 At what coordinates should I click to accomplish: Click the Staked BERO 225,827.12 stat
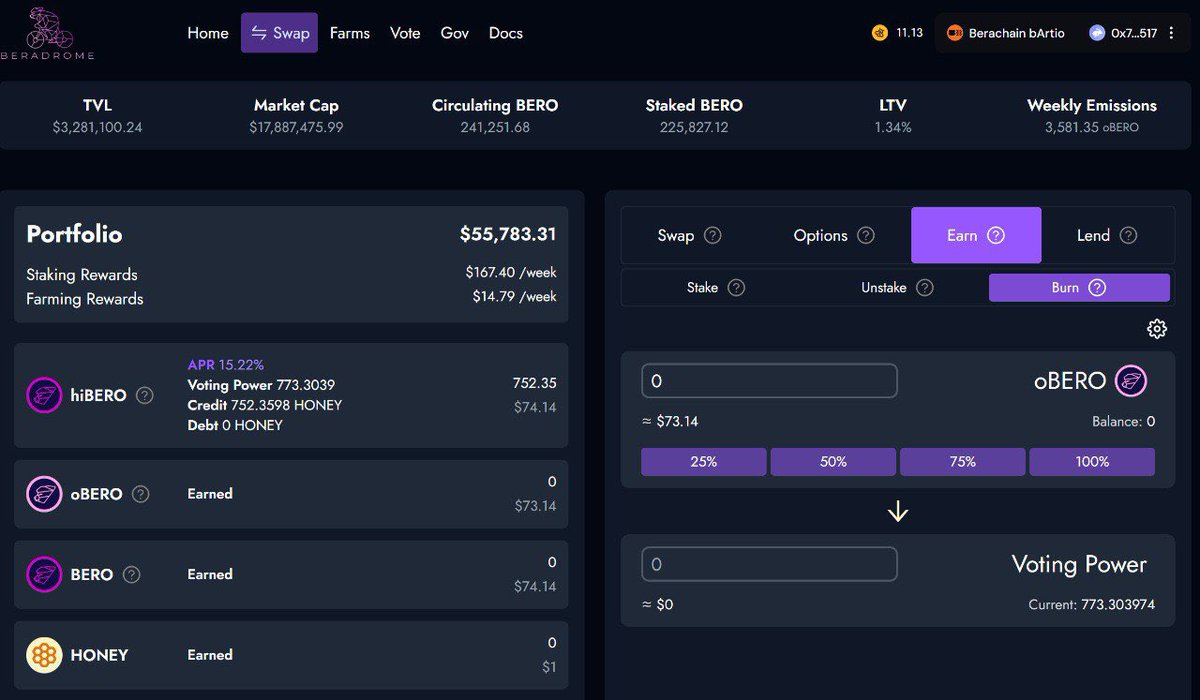pyautogui.click(x=694, y=116)
